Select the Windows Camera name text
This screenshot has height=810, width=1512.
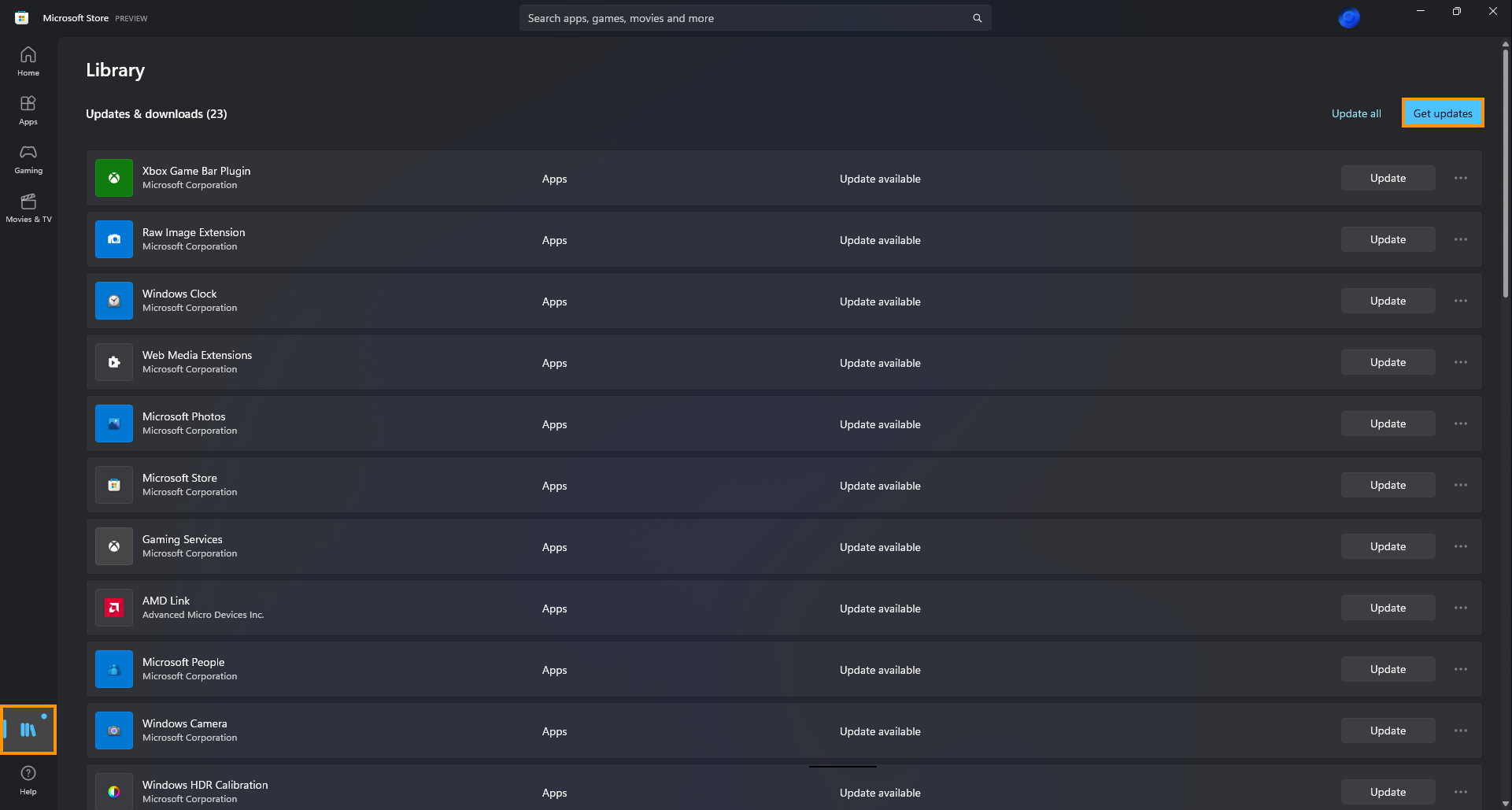[184, 723]
